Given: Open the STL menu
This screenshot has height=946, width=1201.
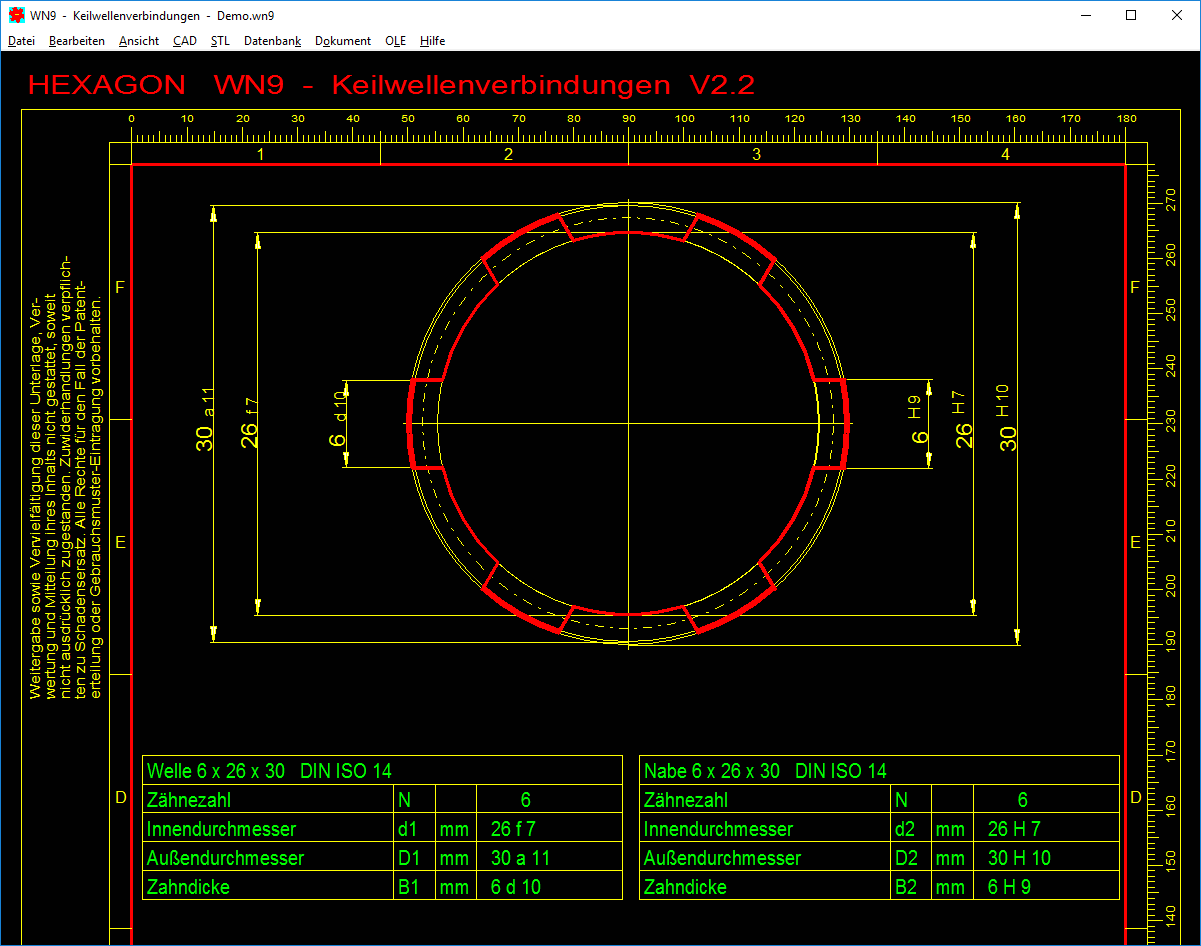Looking at the screenshot, I should [220, 41].
